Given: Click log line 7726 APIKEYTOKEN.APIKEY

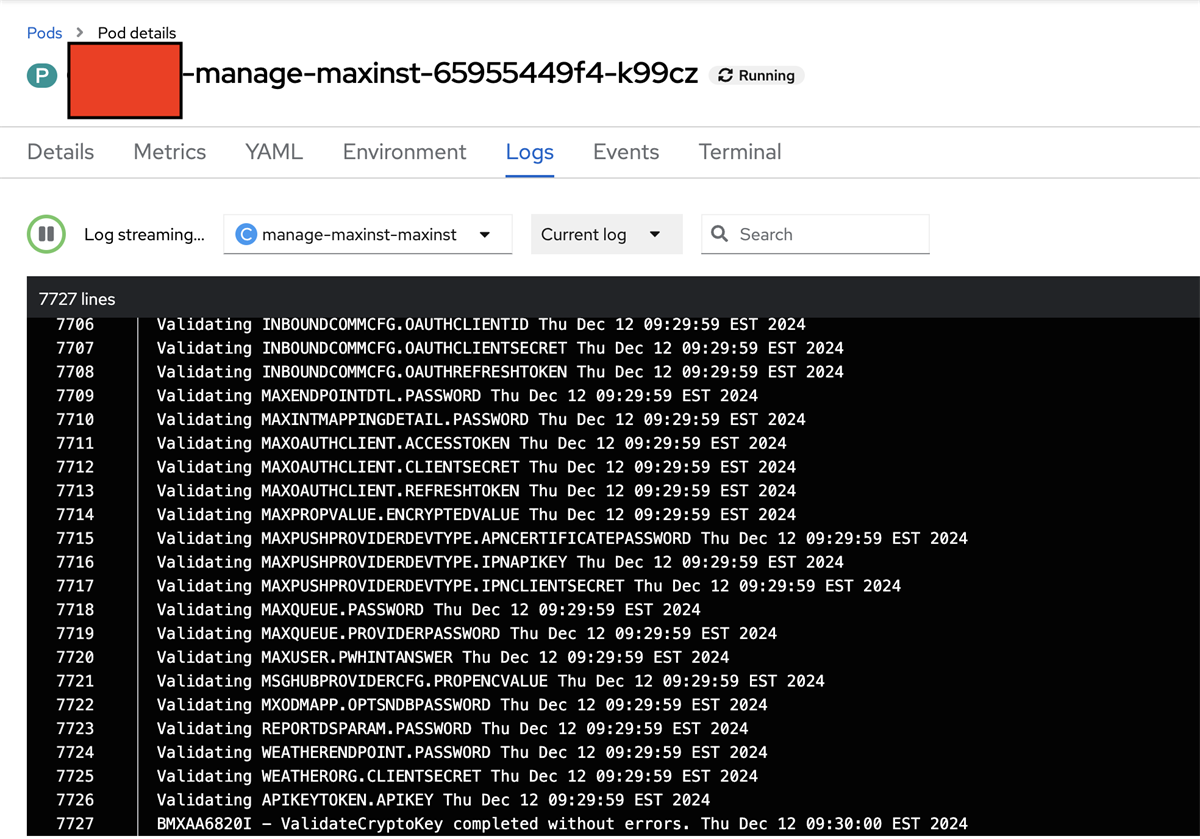Looking at the screenshot, I should point(433,800).
